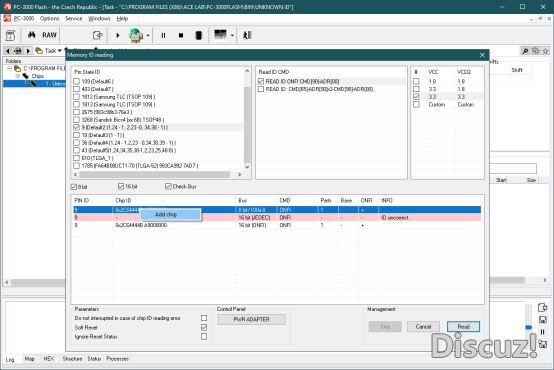The height and width of the screenshot is (370, 554).
Task: Click Pin State list horizontal scroll right arrow
Action: [240, 175]
